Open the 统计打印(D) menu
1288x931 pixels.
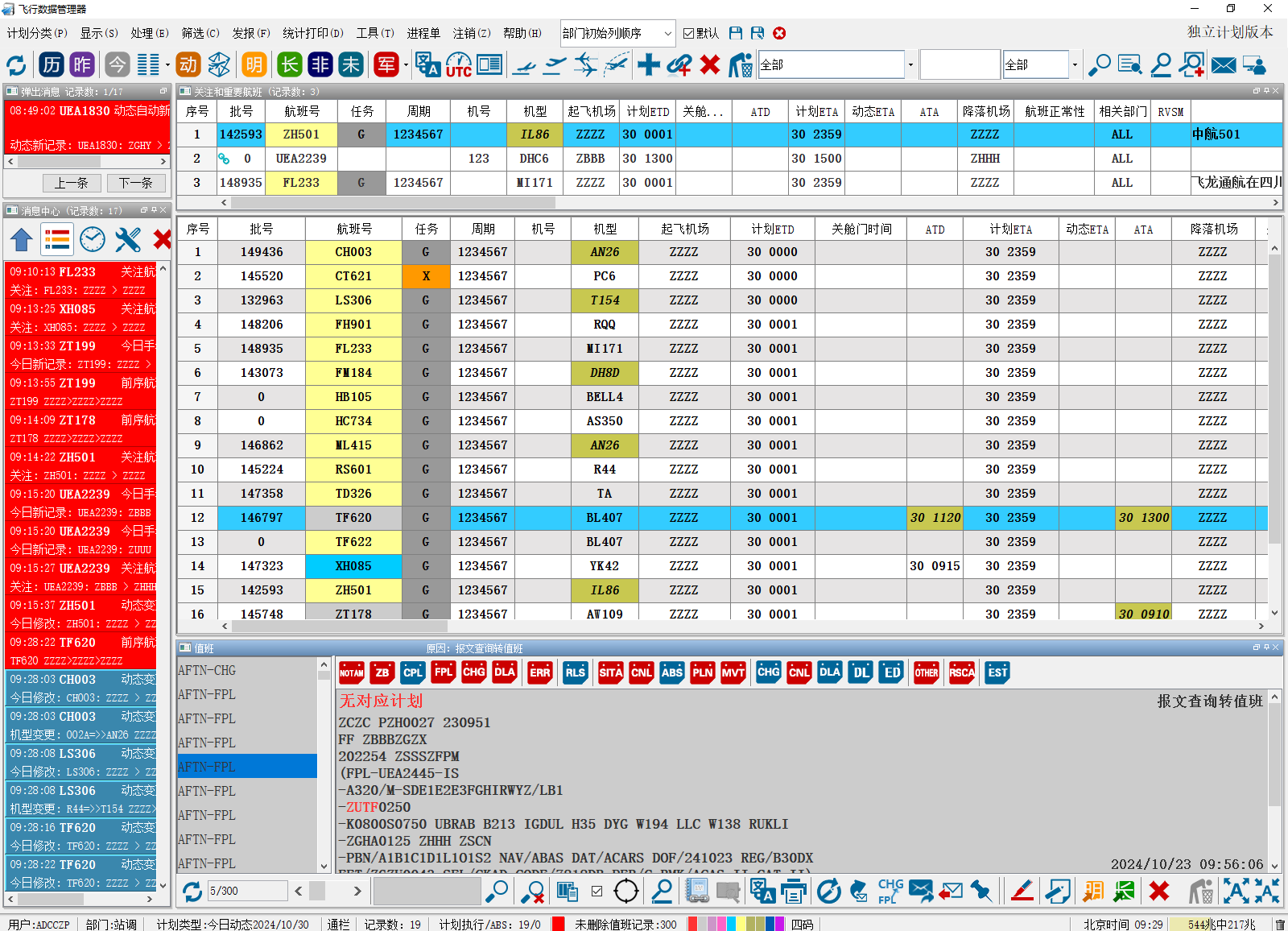coord(312,33)
